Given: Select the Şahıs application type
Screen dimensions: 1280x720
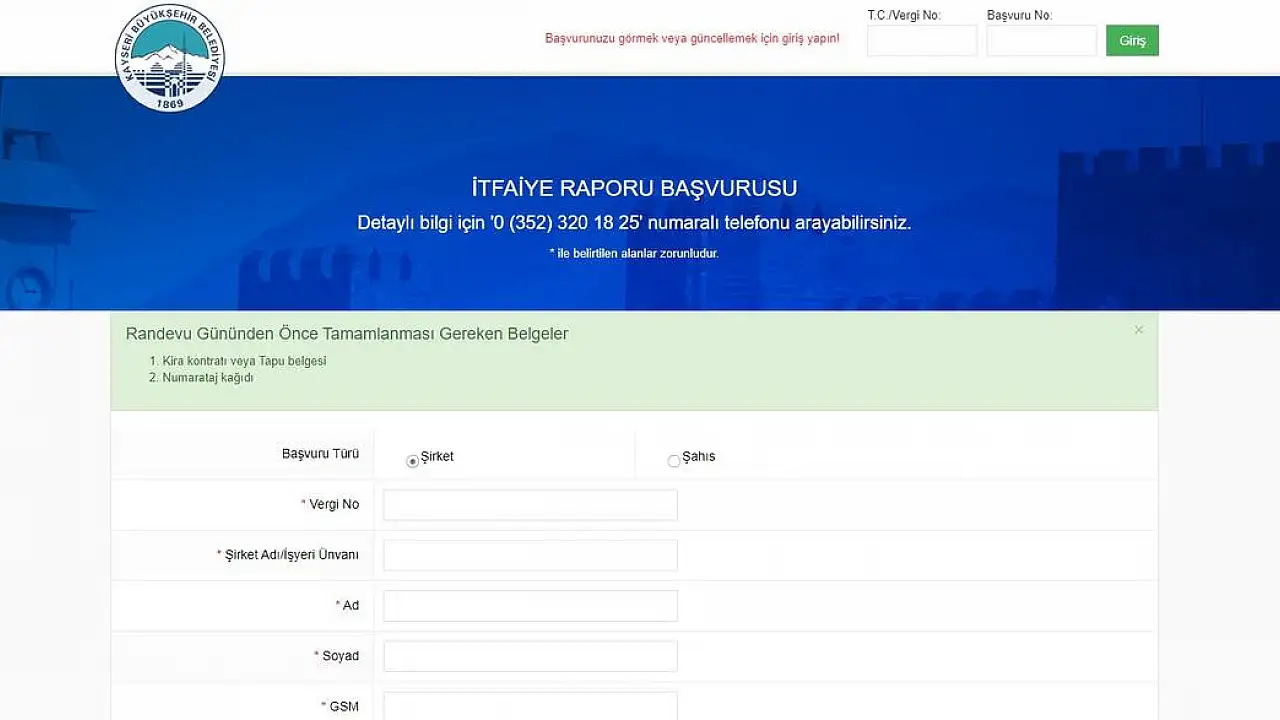Looking at the screenshot, I should (x=674, y=461).
